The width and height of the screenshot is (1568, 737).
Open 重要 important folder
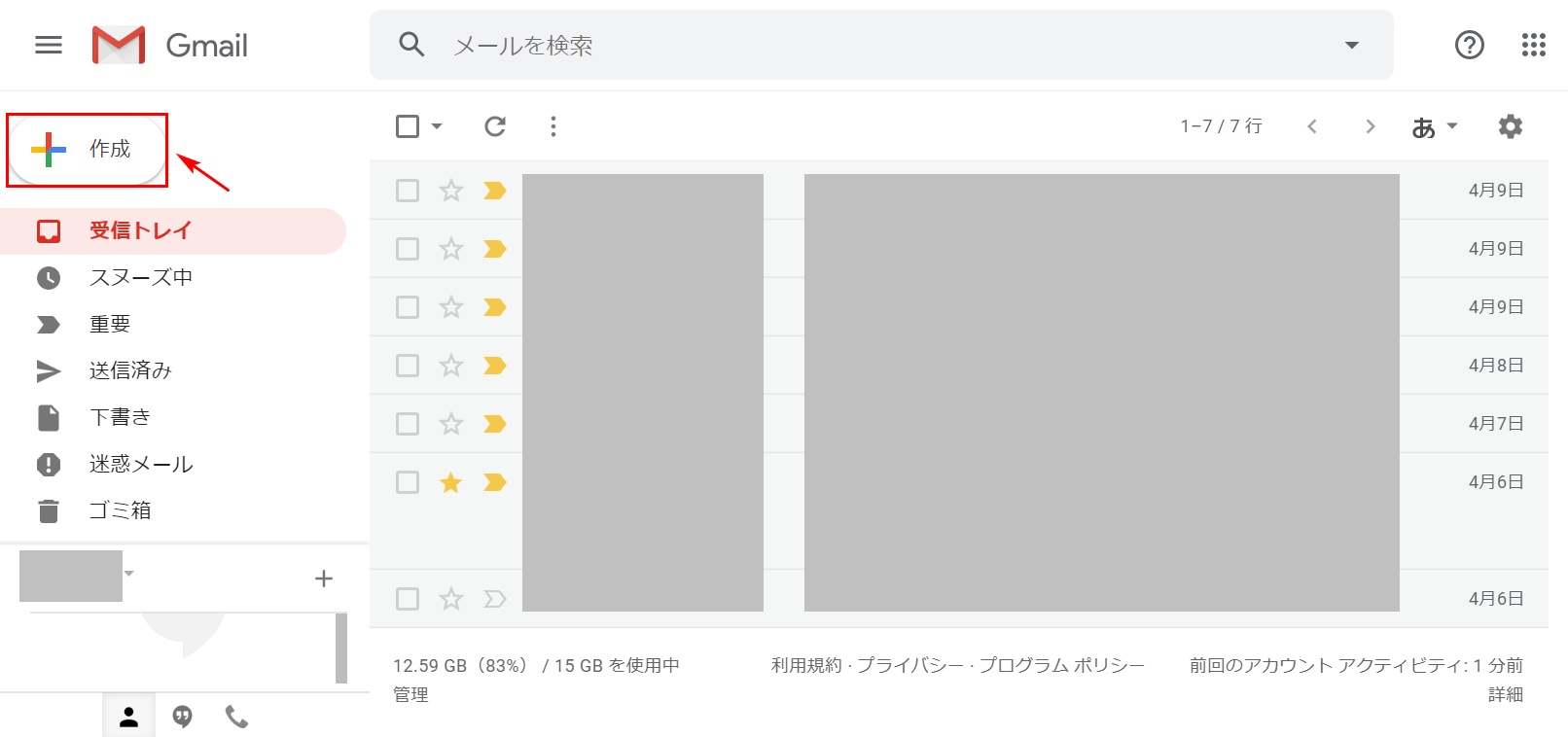click(x=173, y=325)
